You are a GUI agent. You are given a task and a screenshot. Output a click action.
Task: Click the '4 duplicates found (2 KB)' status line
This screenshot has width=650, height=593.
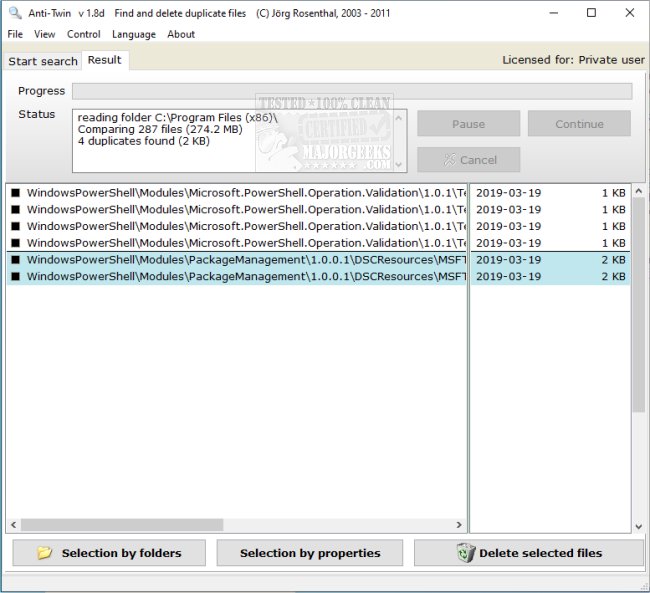point(143,141)
